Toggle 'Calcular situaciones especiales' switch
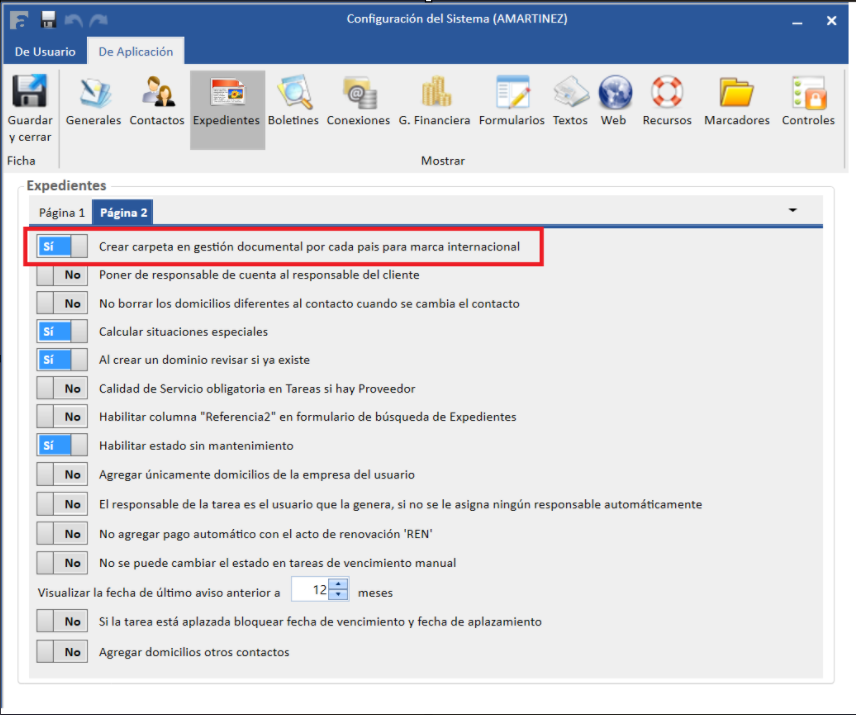856x715 pixels. 61,331
